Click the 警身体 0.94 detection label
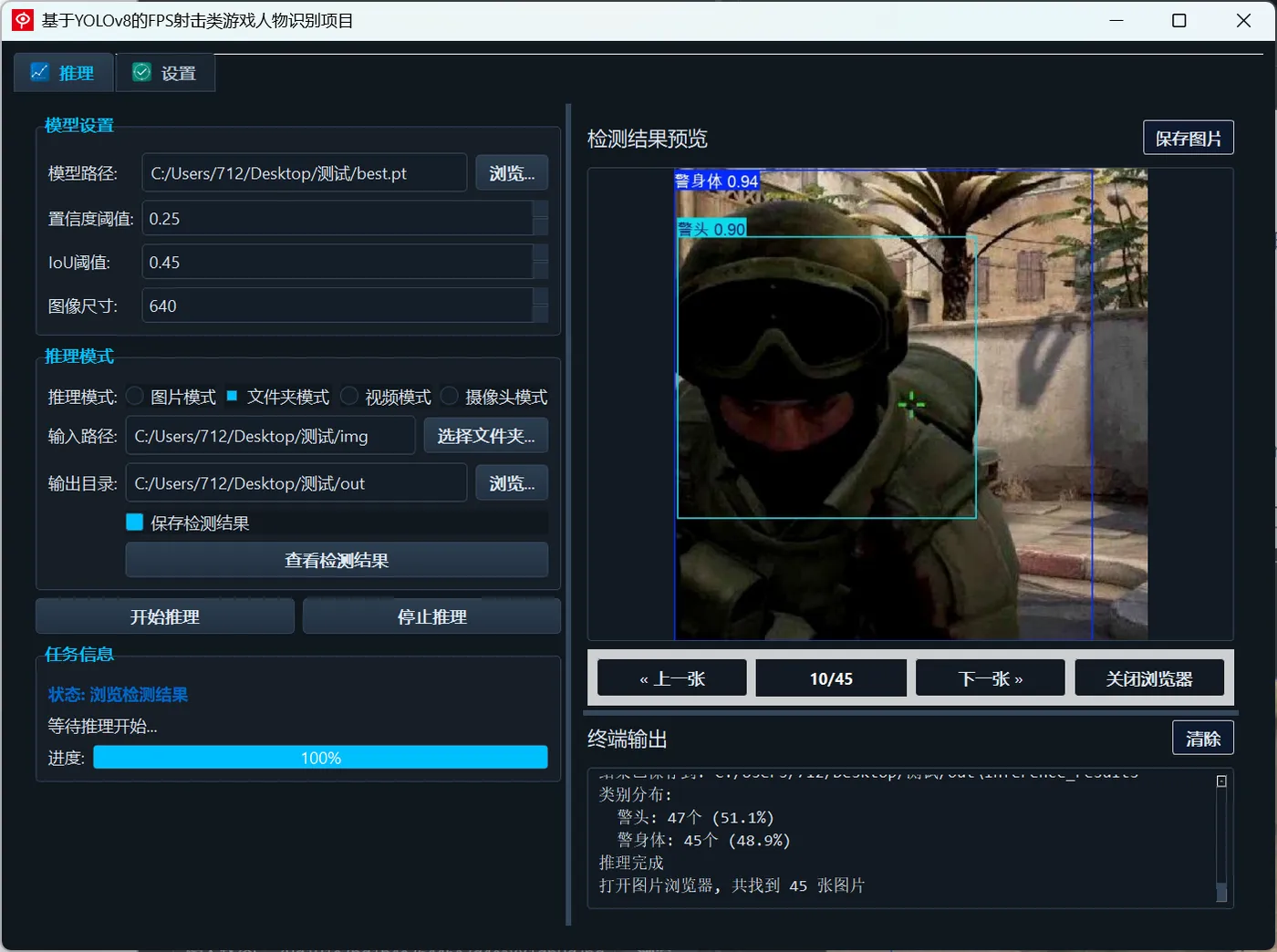The width and height of the screenshot is (1277, 952). [716, 181]
